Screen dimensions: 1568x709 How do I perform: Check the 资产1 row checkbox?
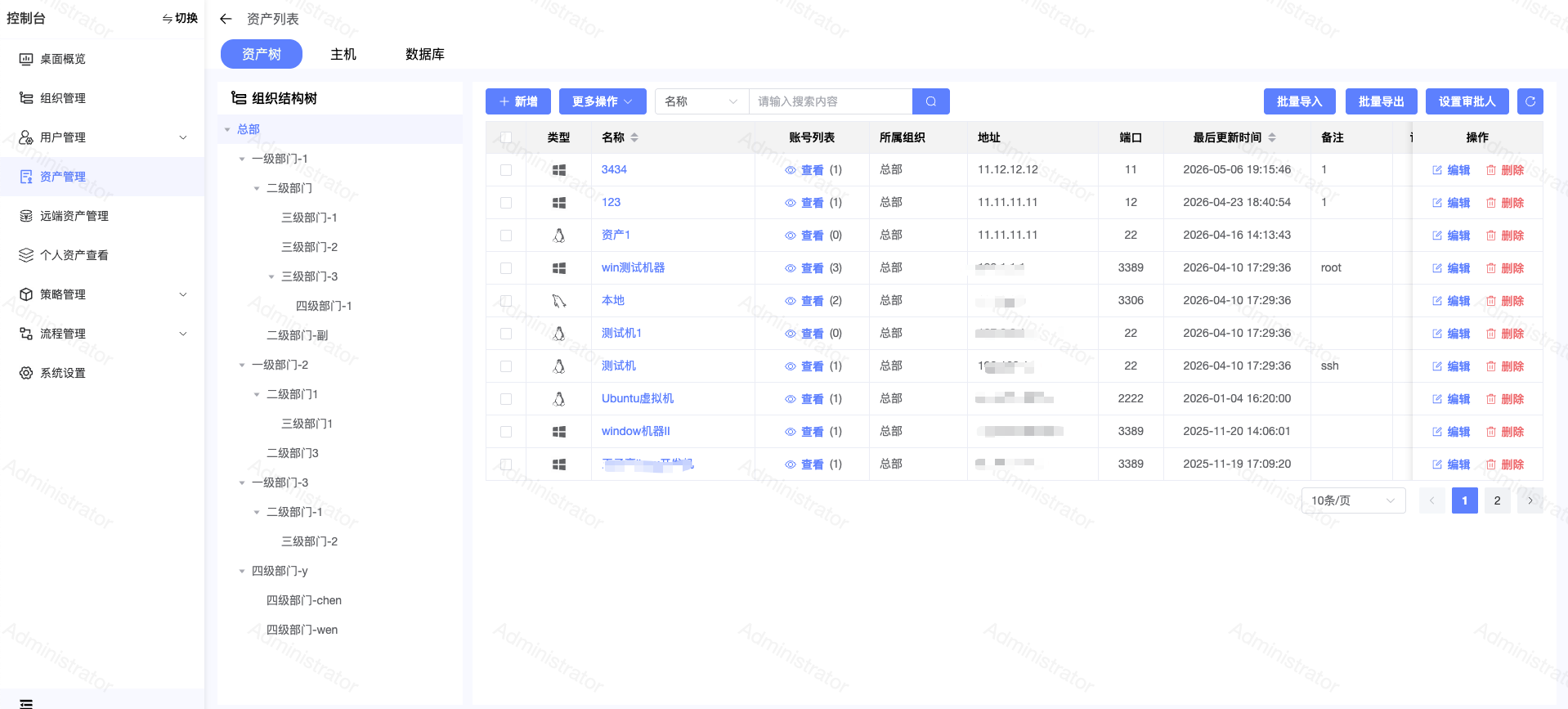(x=506, y=236)
